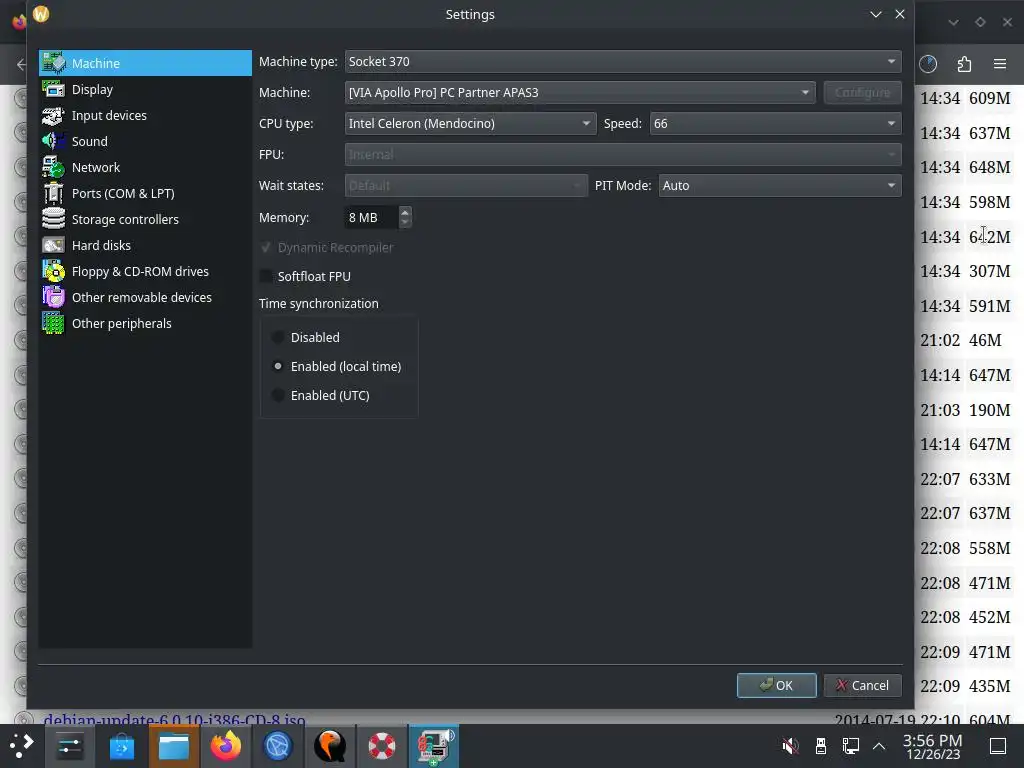Click the Hard disks drive icon
Screen dimensions: 1024x768
[x=54, y=245]
